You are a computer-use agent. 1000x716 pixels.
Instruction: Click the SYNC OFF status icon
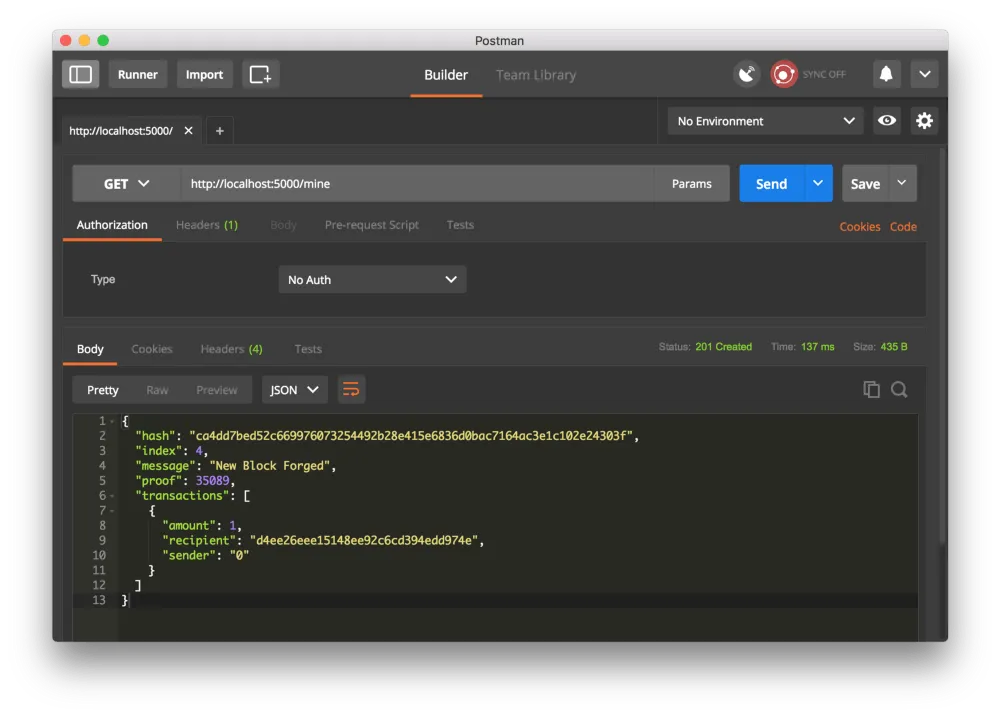pyautogui.click(x=783, y=73)
